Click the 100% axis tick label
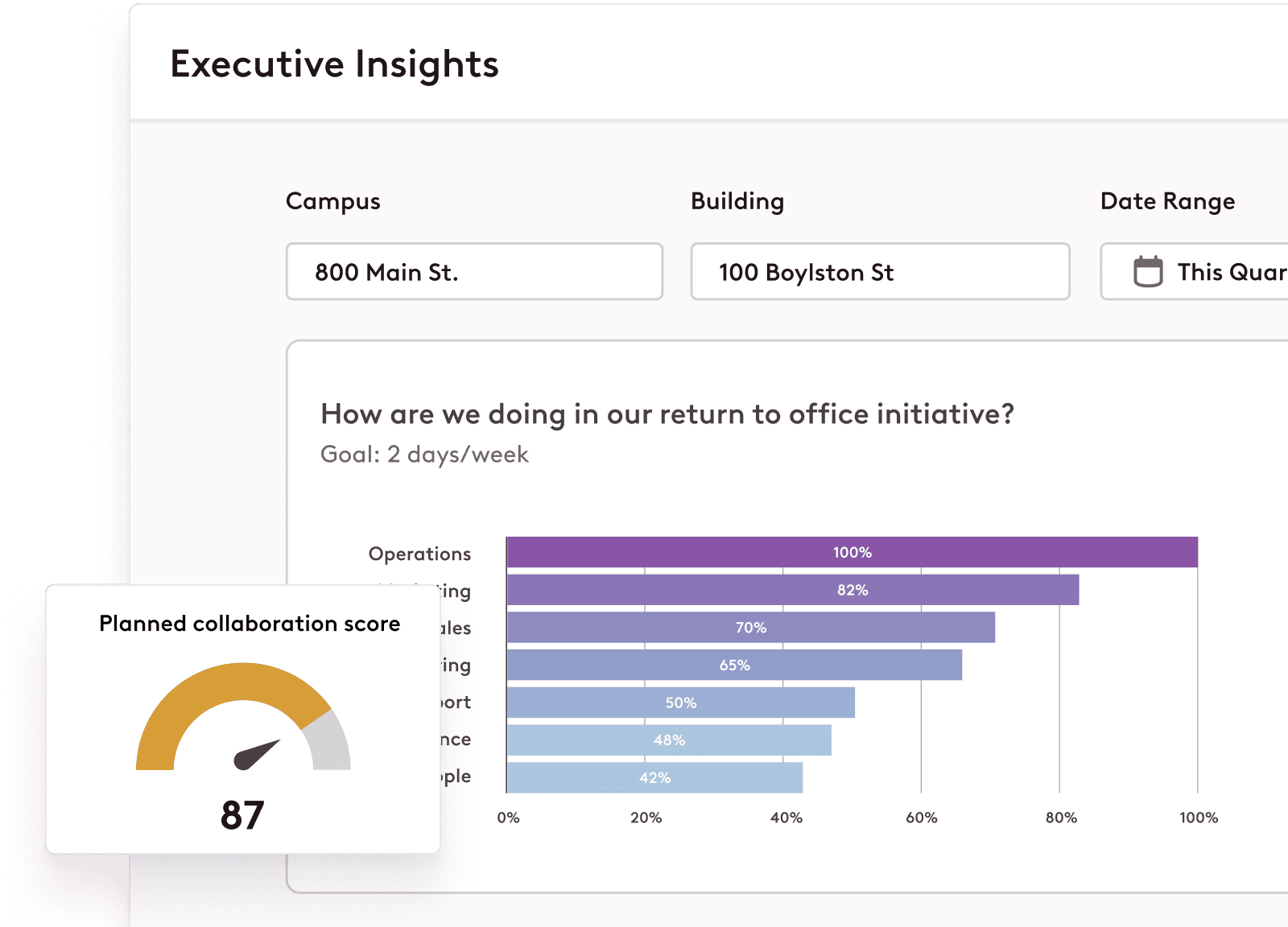 pyautogui.click(x=1196, y=817)
